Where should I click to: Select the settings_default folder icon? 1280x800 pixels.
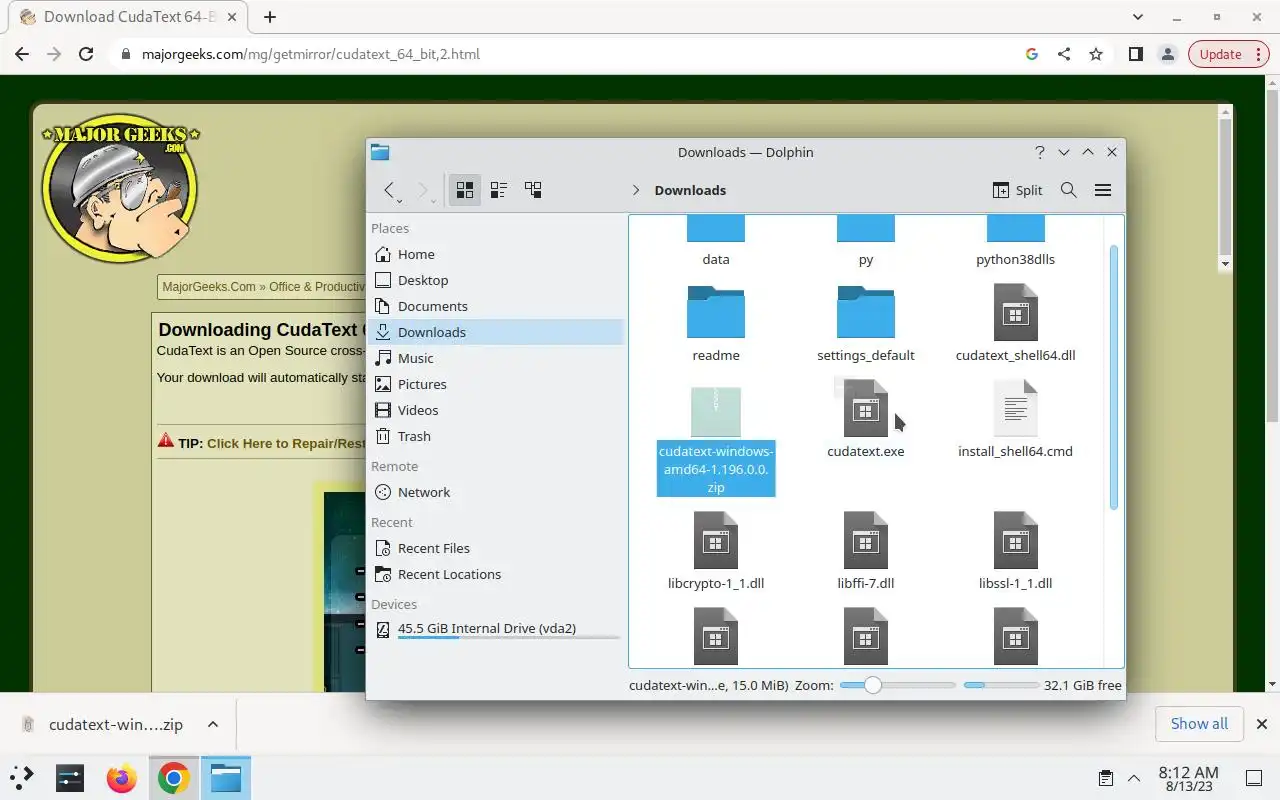[866, 312]
